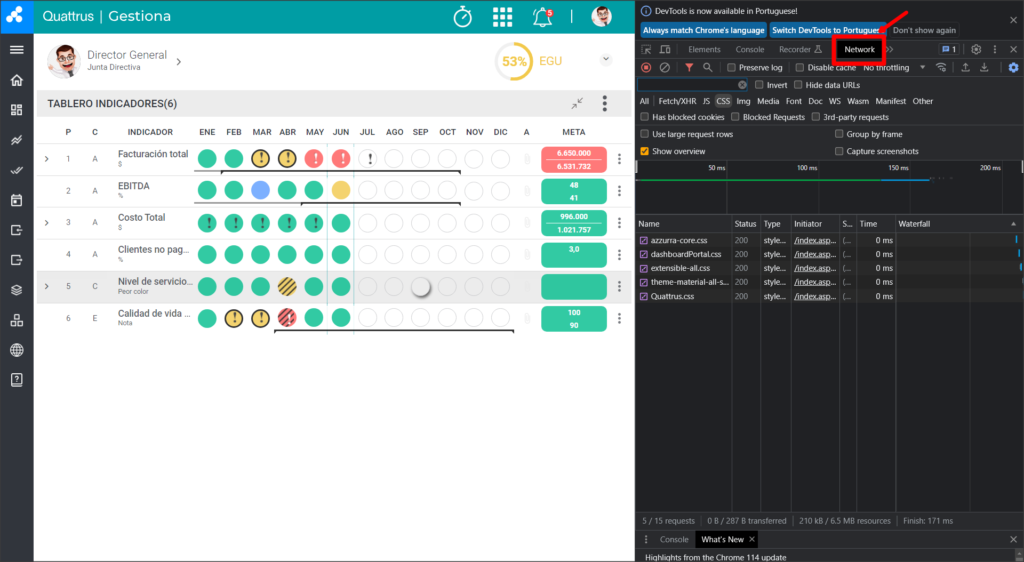The width and height of the screenshot is (1024, 562).
Task: Click Always match Chrome's language button
Action: tap(703, 30)
